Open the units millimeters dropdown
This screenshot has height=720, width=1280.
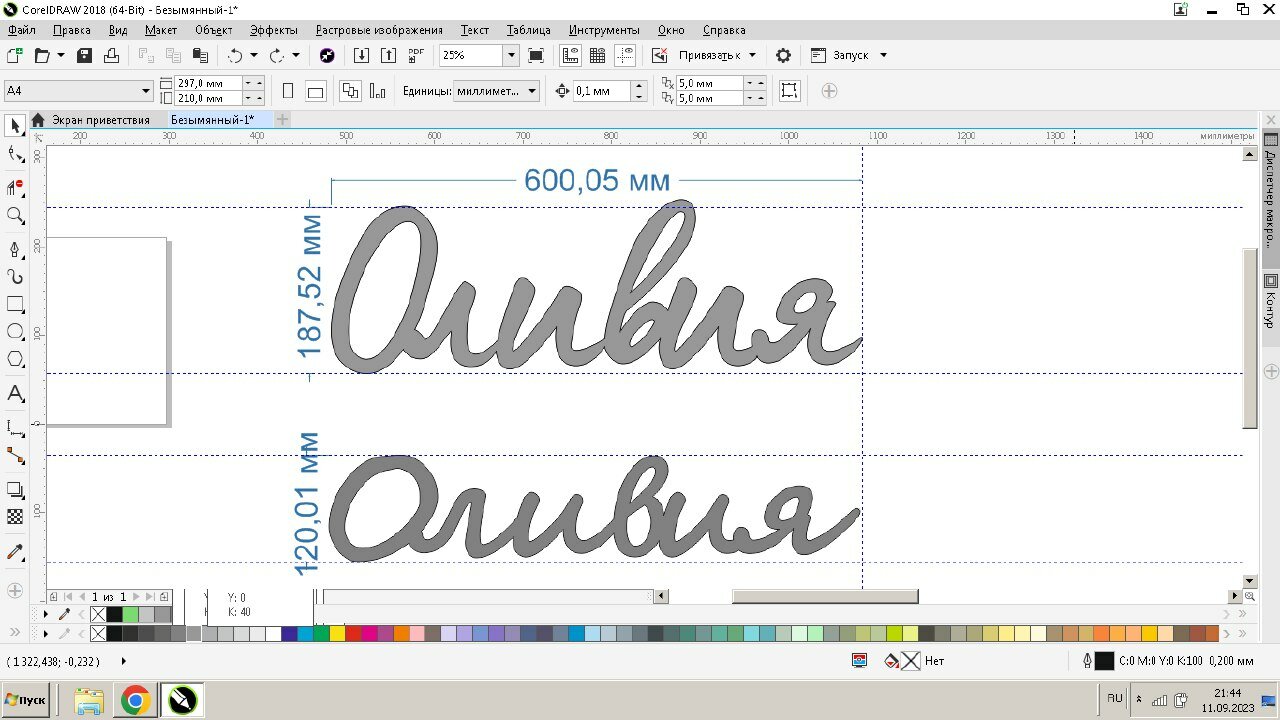[x=532, y=91]
